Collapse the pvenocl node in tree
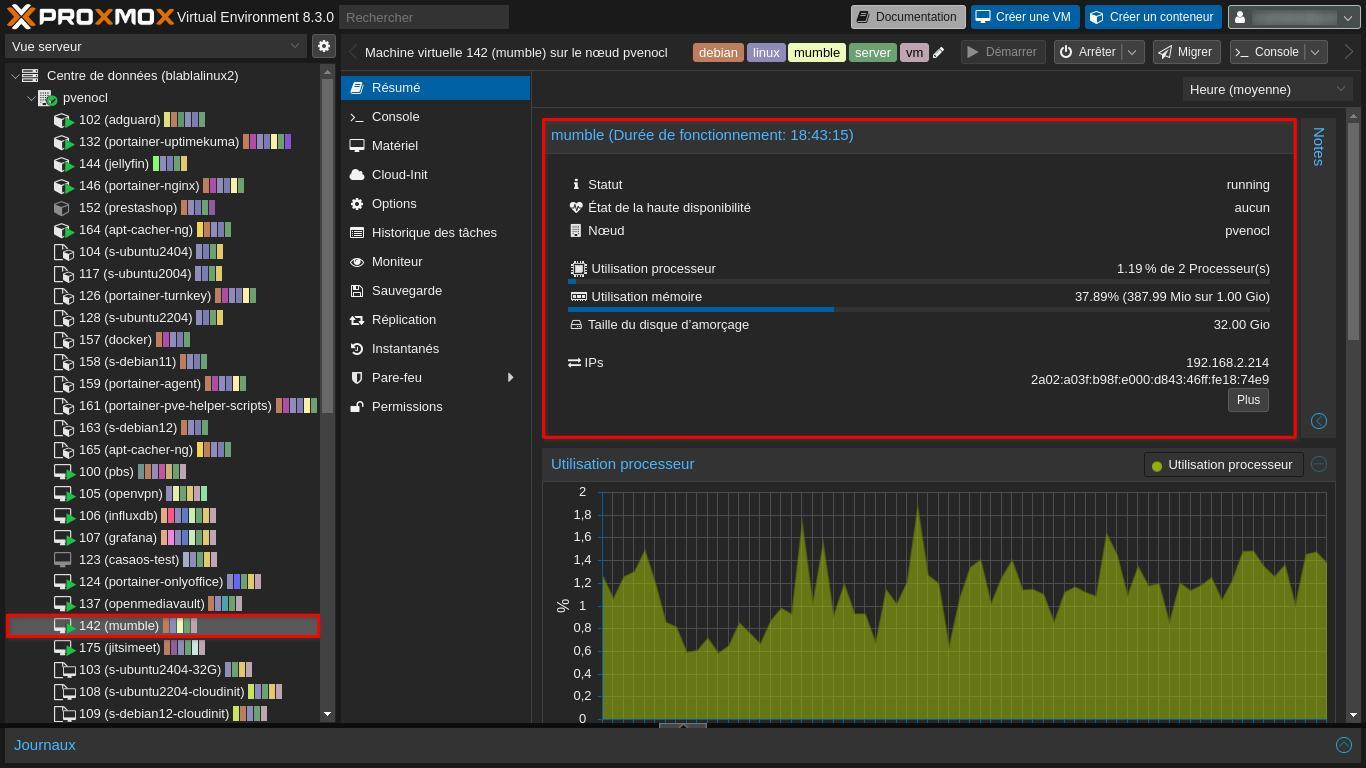This screenshot has height=768, width=1366. [x=30, y=98]
